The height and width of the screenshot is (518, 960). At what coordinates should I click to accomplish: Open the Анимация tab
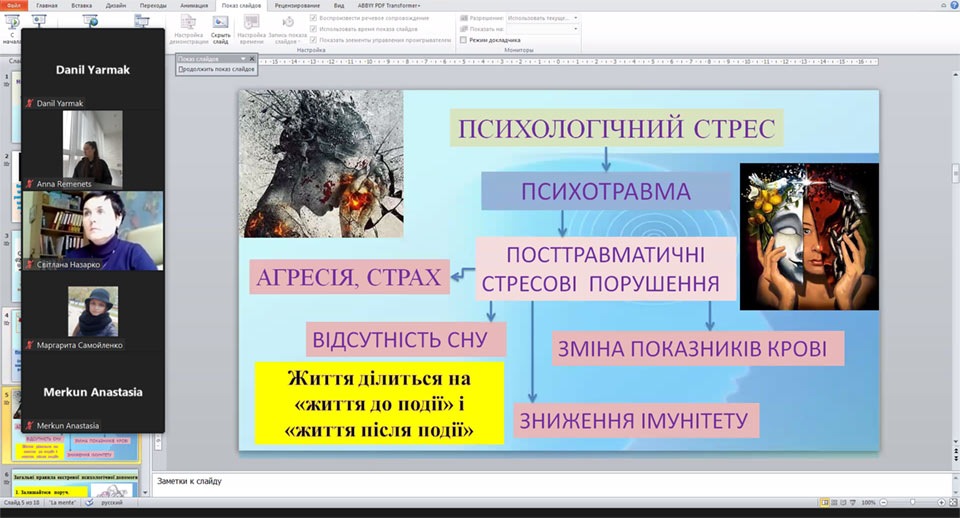pos(194,6)
